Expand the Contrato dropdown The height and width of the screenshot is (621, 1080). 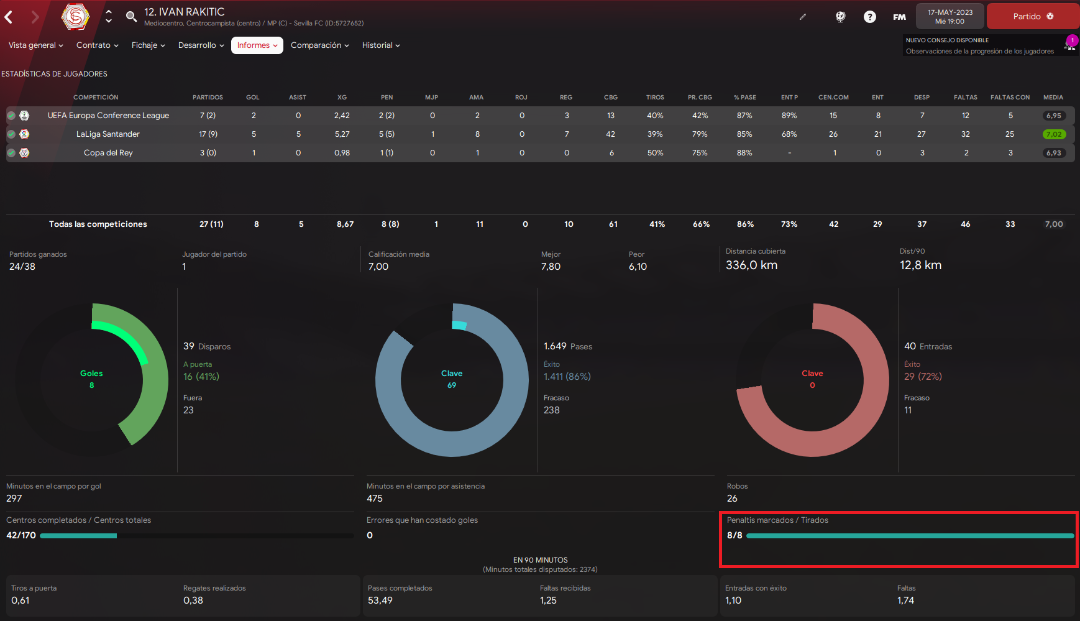pos(97,45)
